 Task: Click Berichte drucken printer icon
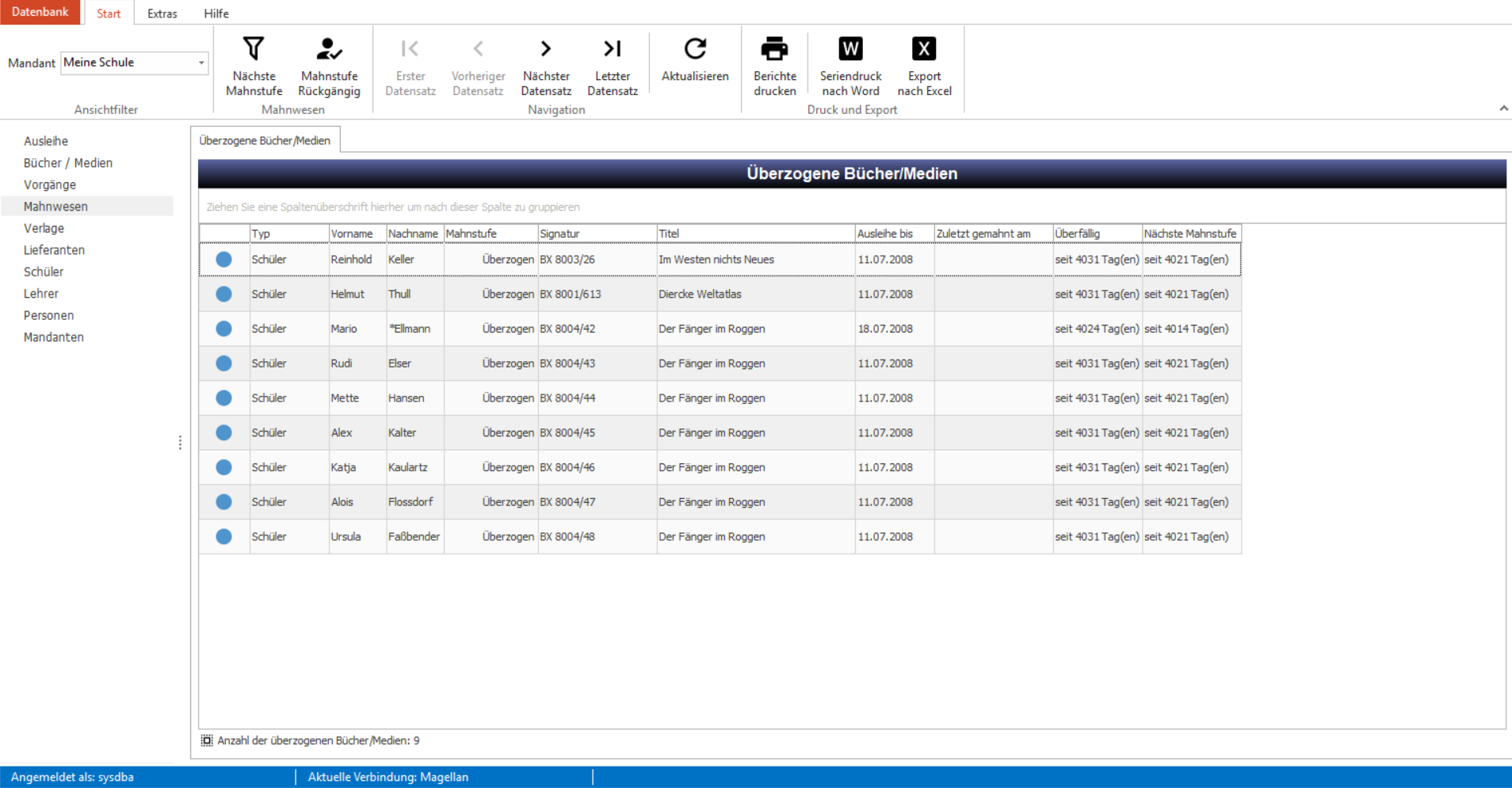[x=774, y=49]
